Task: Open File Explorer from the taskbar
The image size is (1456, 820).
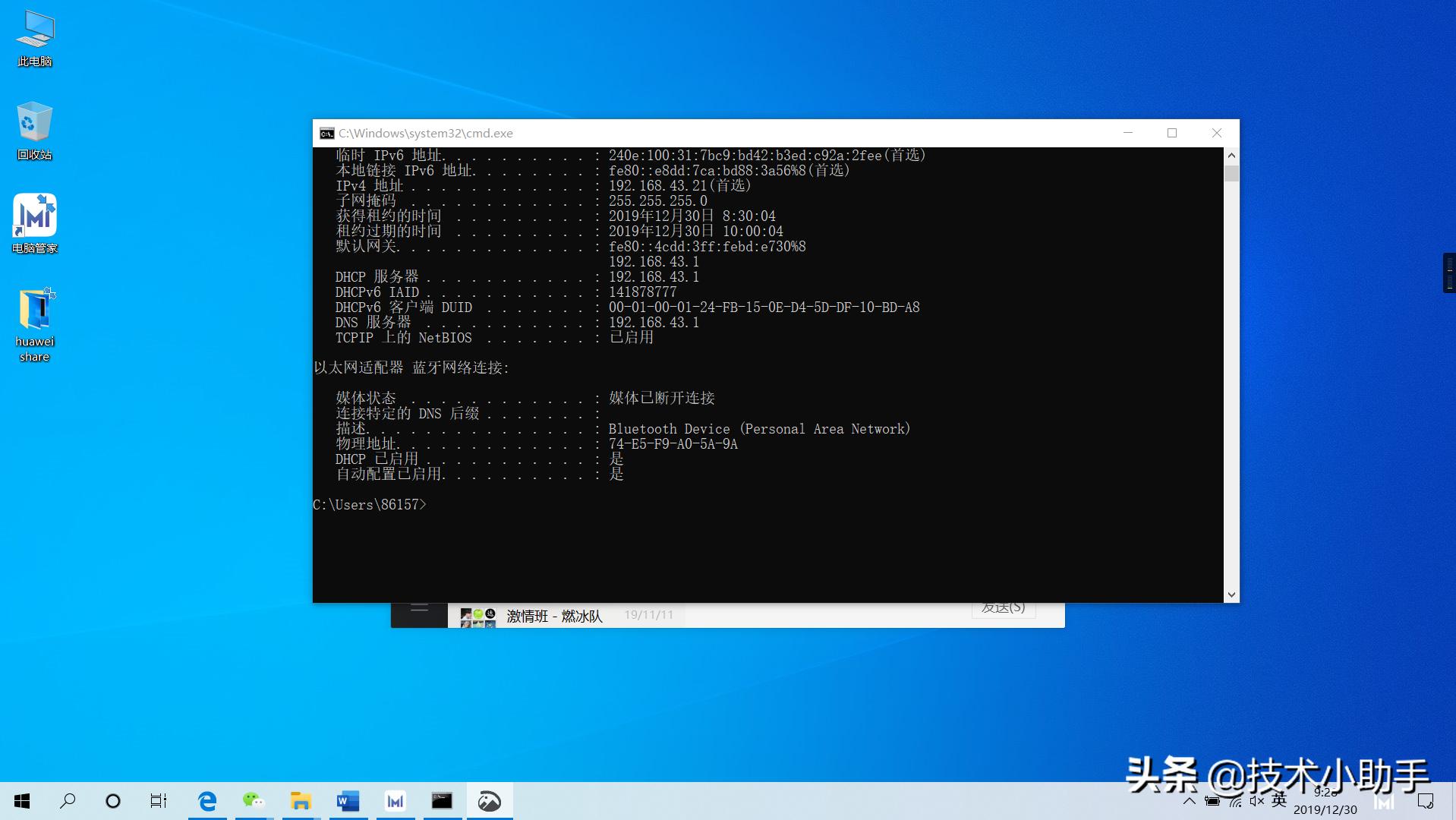Action: coord(301,801)
